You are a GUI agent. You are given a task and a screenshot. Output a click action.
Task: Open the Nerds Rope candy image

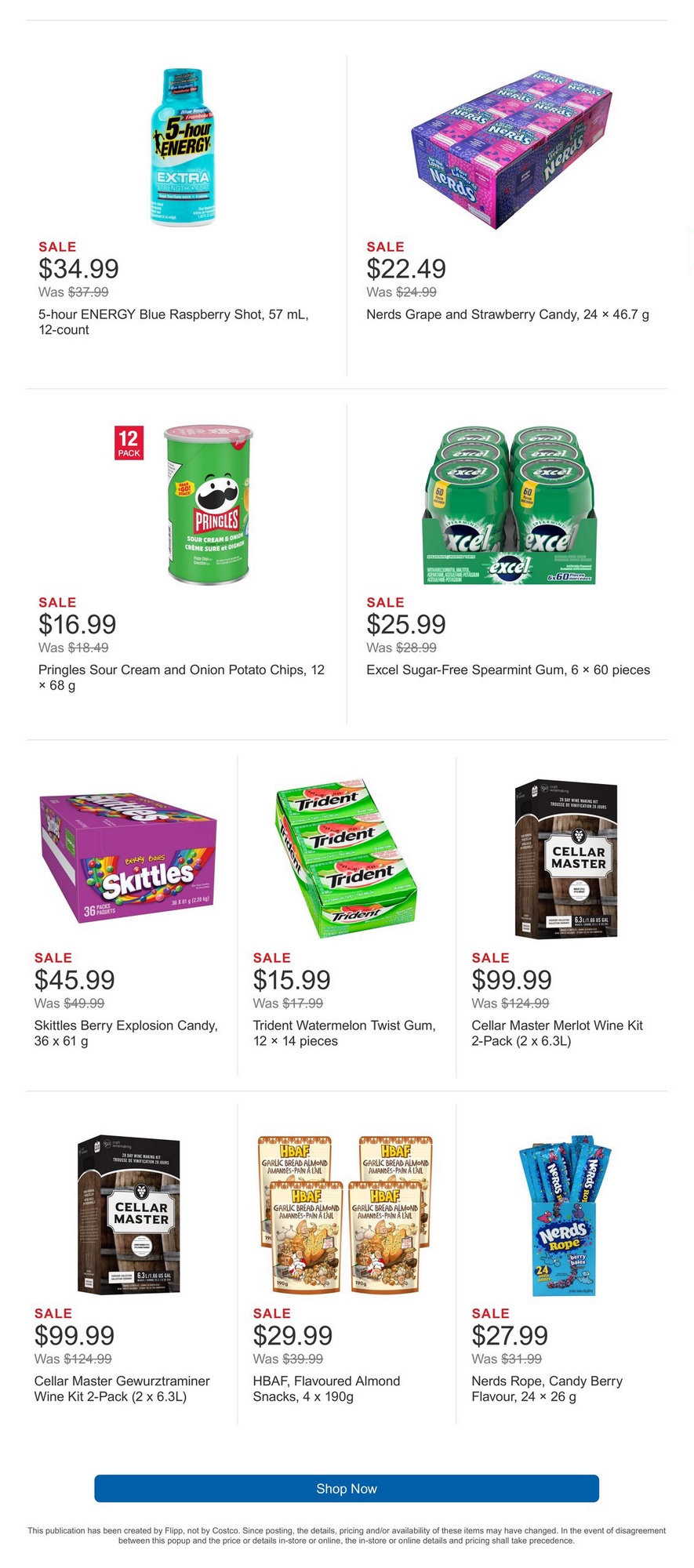click(565, 1214)
